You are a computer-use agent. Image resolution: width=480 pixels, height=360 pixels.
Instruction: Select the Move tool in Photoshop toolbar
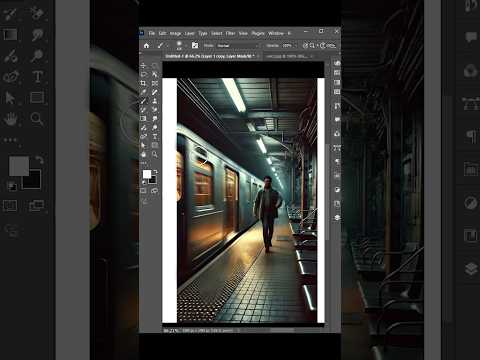pos(143,65)
